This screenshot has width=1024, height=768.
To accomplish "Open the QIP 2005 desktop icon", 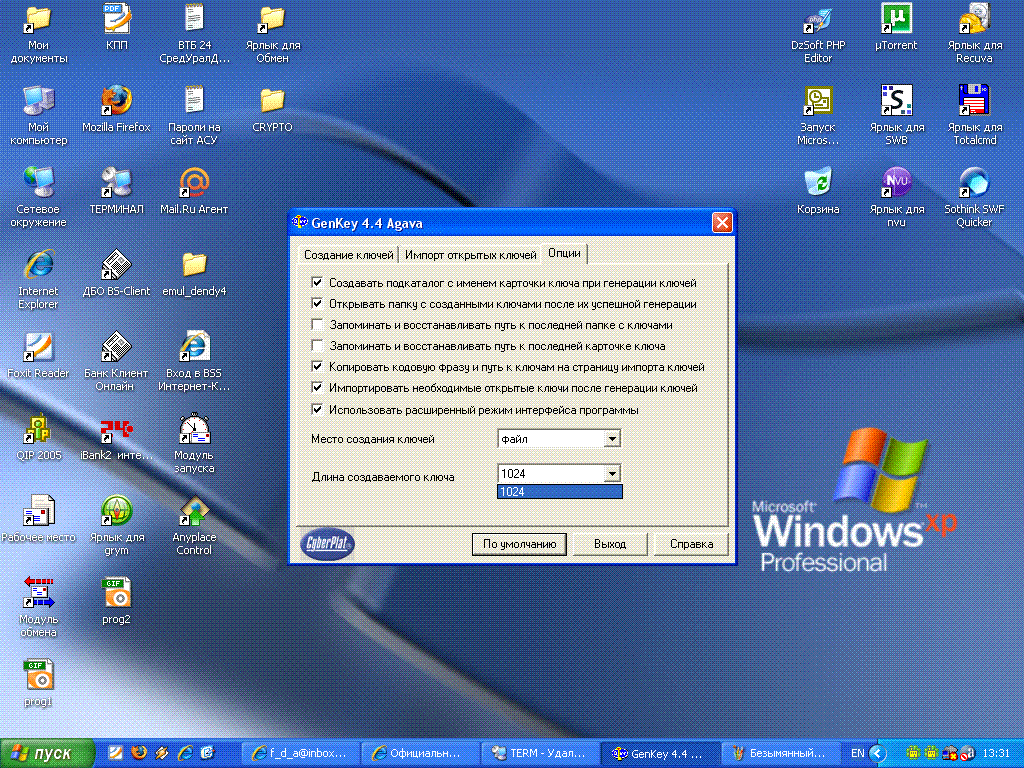I will [x=38, y=429].
